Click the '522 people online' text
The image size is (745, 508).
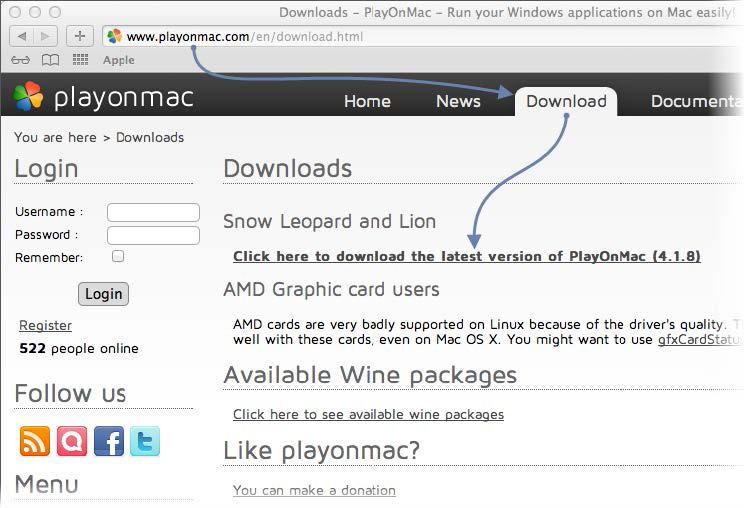tap(79, 348)
